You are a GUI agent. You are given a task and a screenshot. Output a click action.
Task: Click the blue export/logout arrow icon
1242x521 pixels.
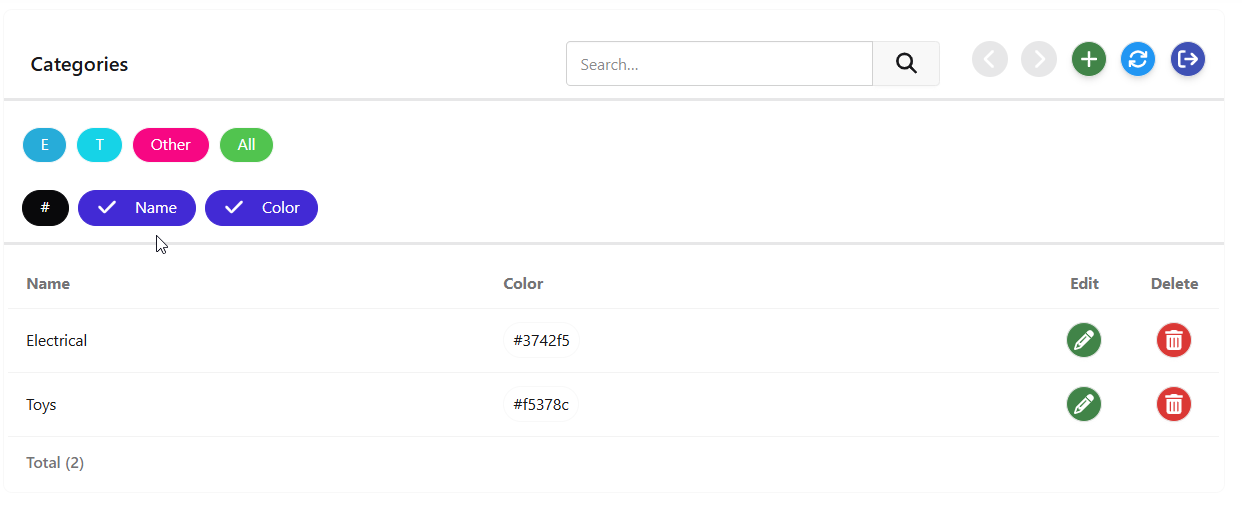(x=1187, y=60)
